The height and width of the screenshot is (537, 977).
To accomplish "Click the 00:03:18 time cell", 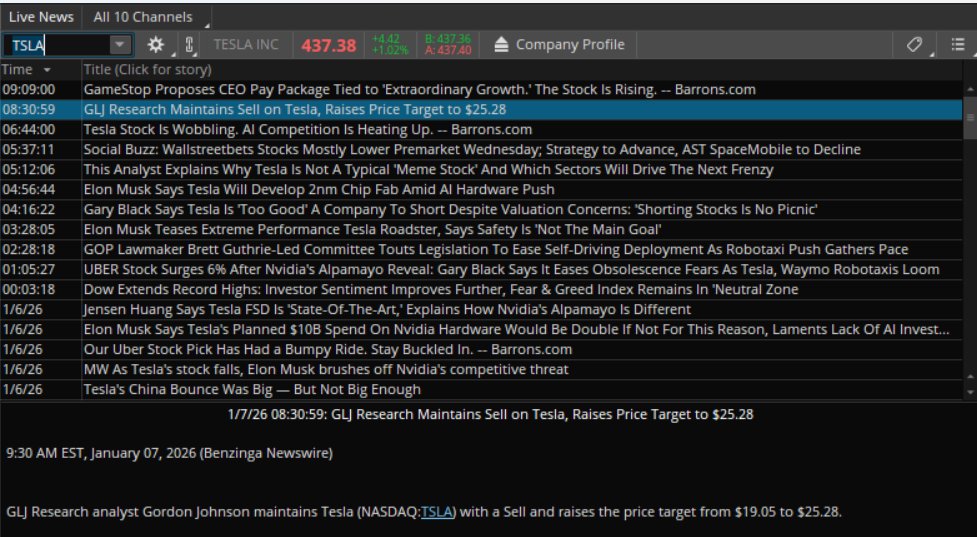I will pyautogui.click(x=29, y=289).
